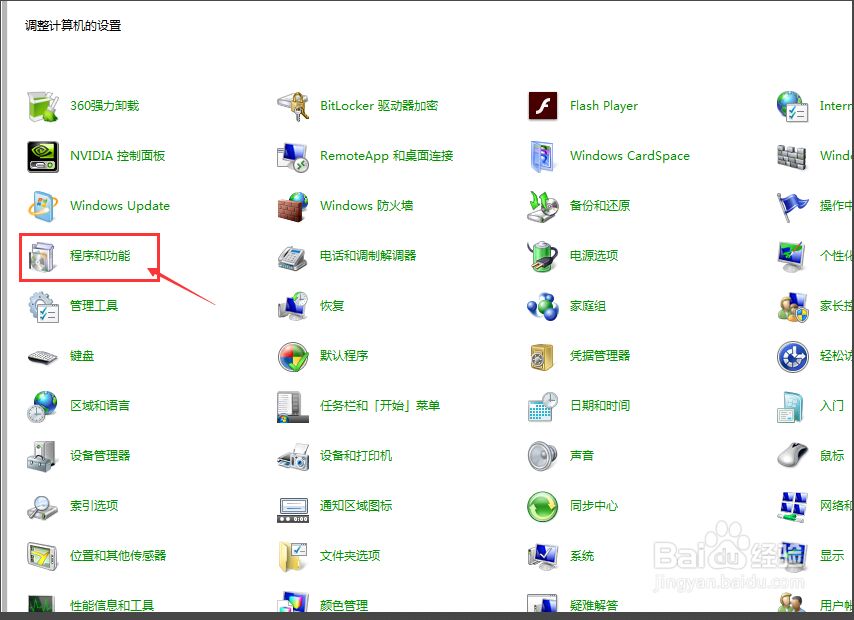Viewport: 854px width, 620px height.
Task: Open the 备份和还原 link
Action: (600, 206)
